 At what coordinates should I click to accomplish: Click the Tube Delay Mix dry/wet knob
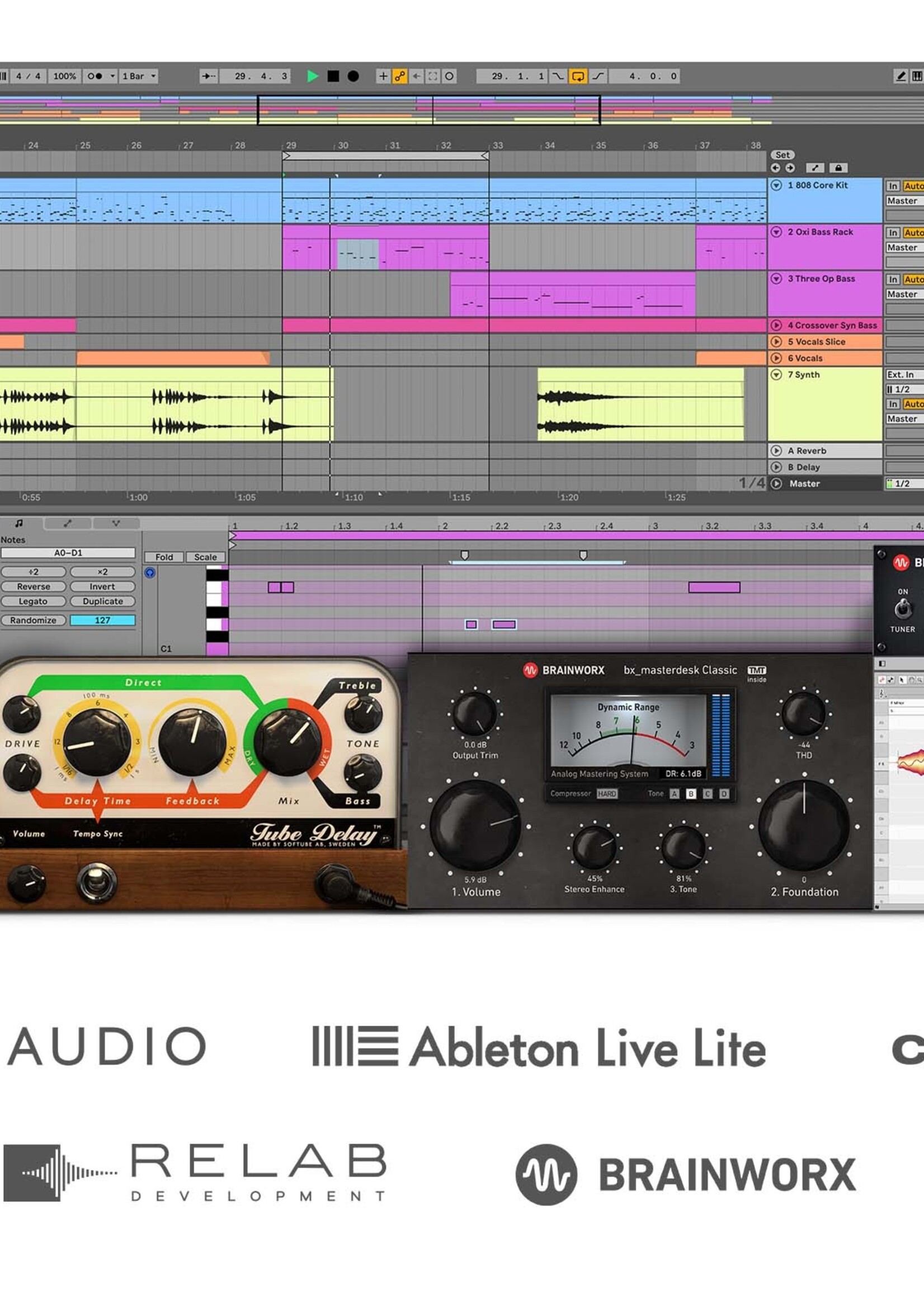click(x=287, y=741)
